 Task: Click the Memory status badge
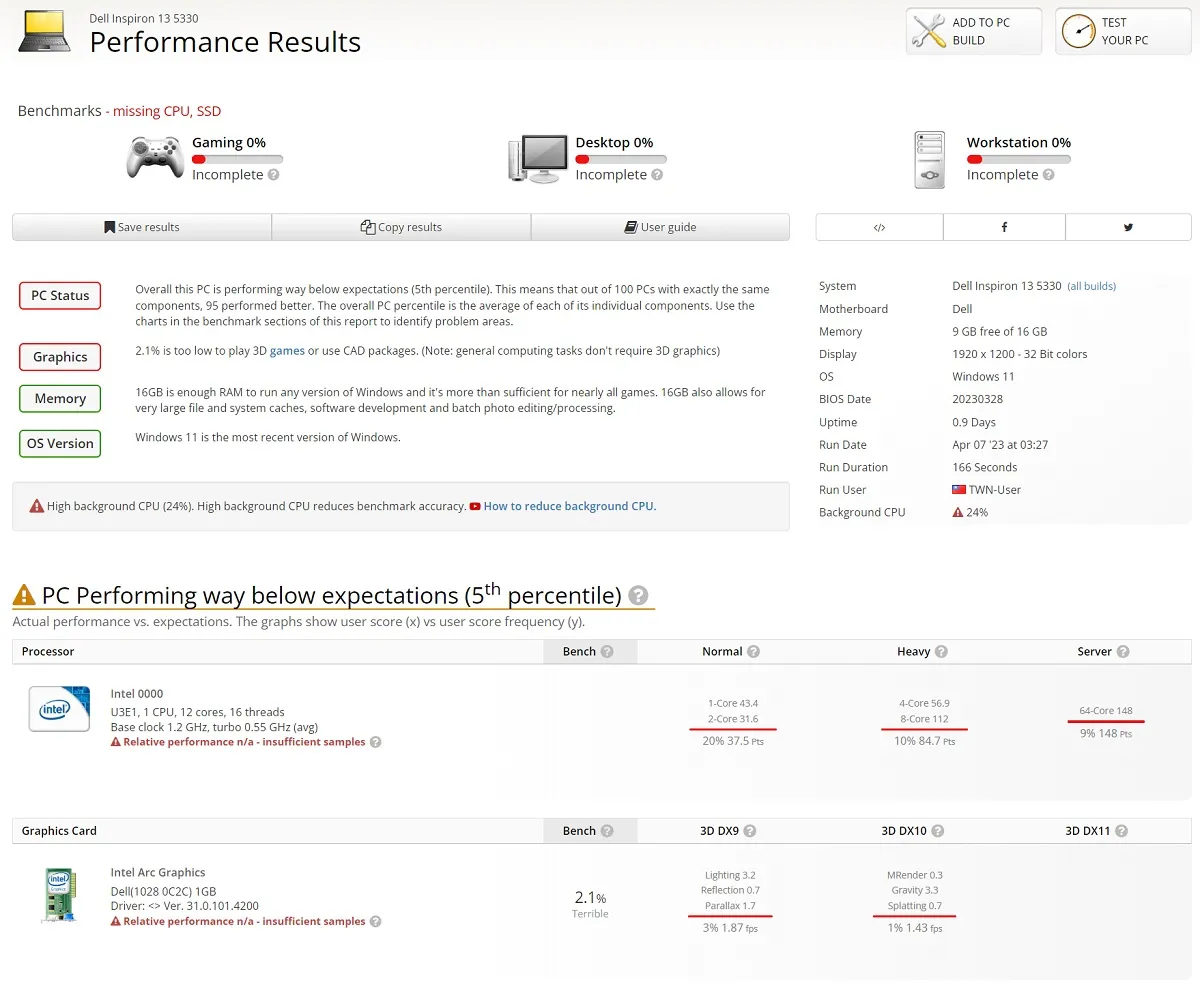(60, 398)
